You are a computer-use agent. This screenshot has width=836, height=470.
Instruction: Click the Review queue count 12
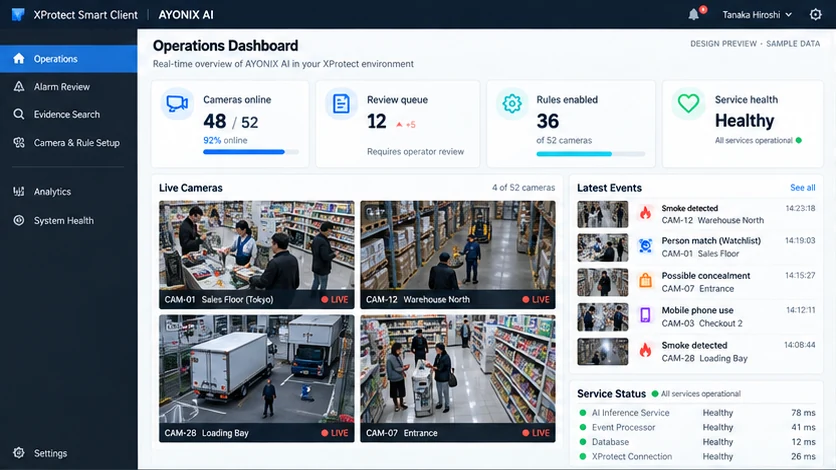(376, 121)
